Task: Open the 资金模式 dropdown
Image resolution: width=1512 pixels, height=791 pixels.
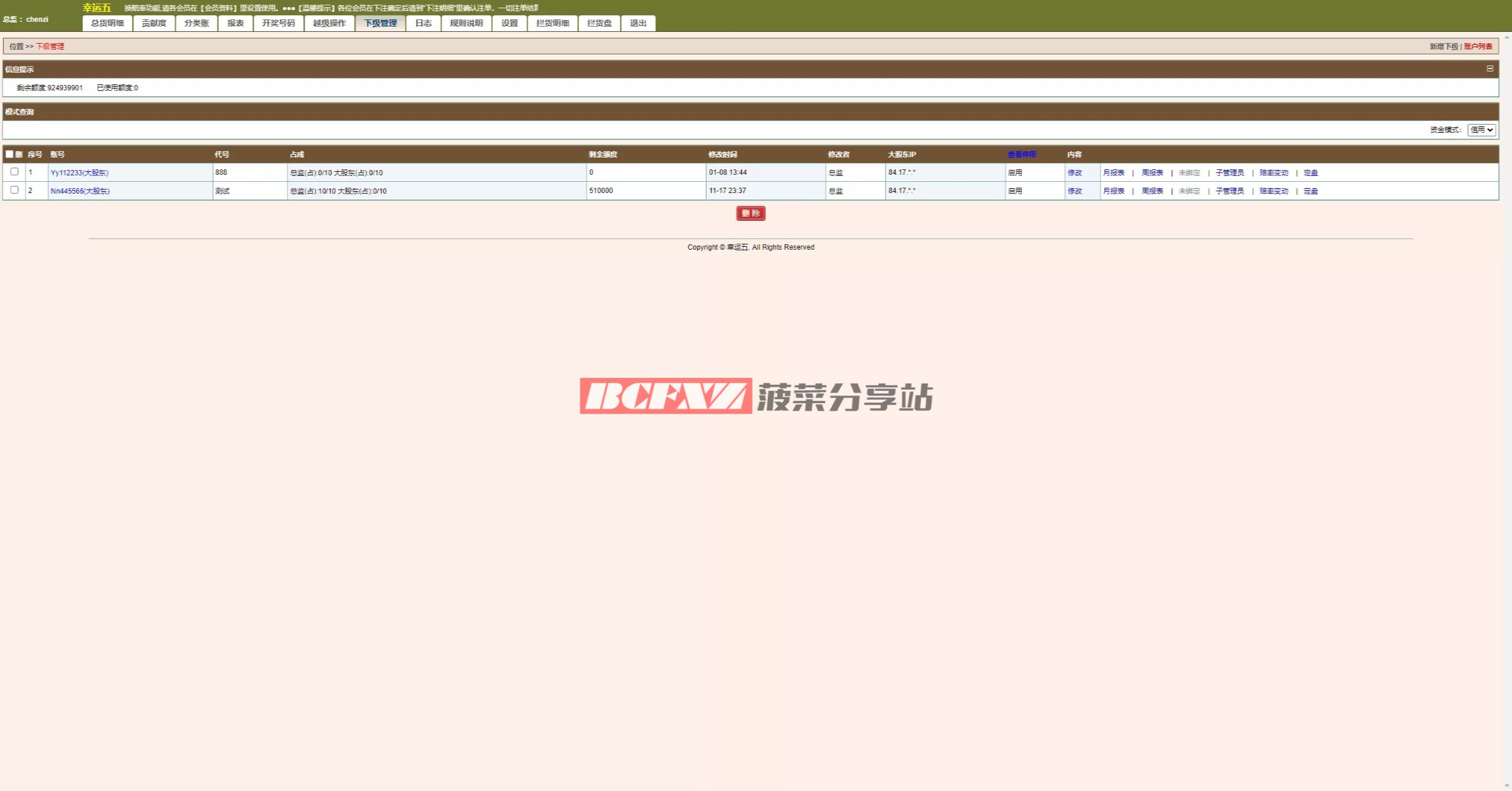Action: (1481, 130)
